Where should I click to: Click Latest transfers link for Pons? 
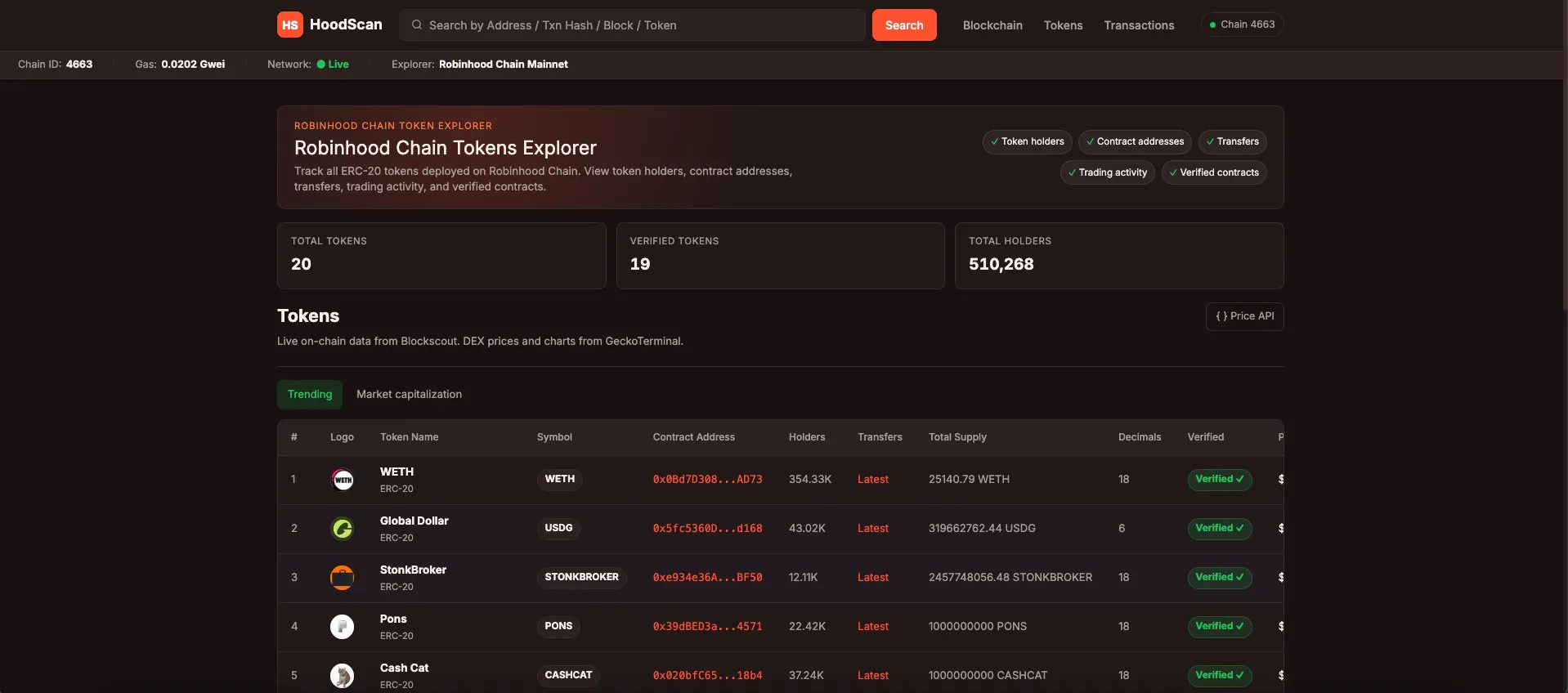click(x=872, y=627)
